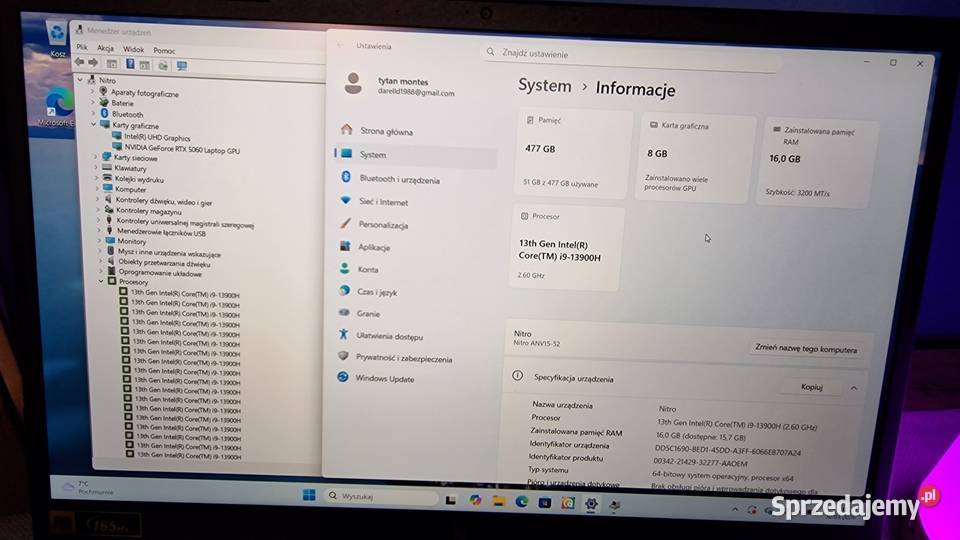The width and height of the screenshot is (960, 540).
Task: Expand the Klawiatury category
Action: tap(96, 168)
